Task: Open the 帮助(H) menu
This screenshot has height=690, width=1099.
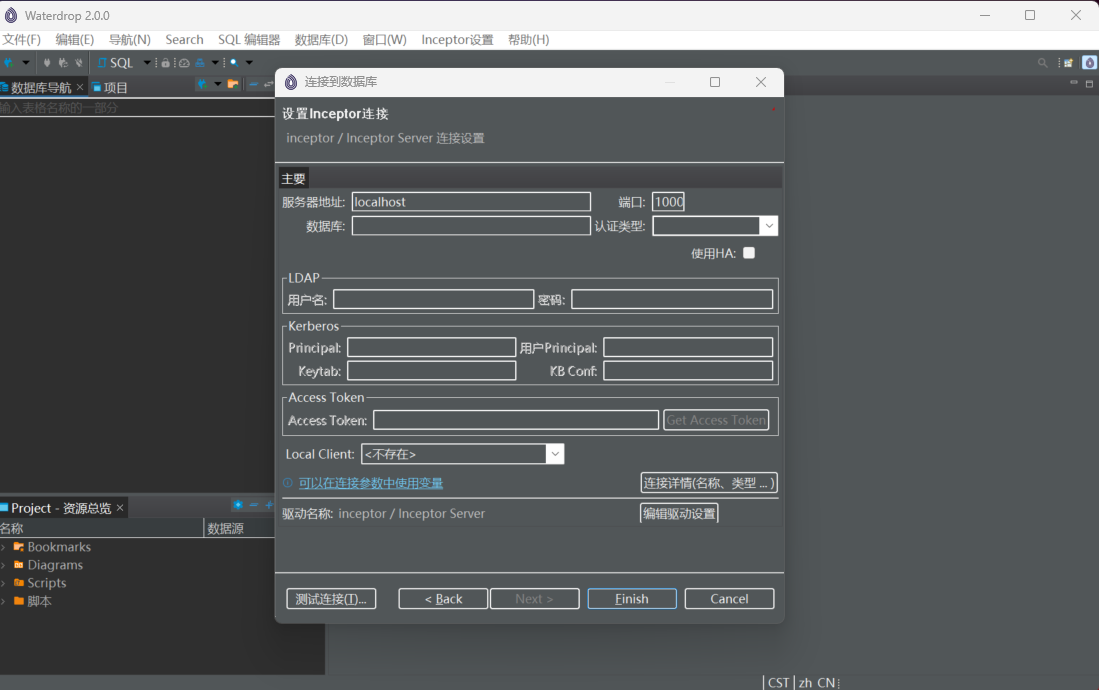Action: pyautogui.click(x=528, y=40)
